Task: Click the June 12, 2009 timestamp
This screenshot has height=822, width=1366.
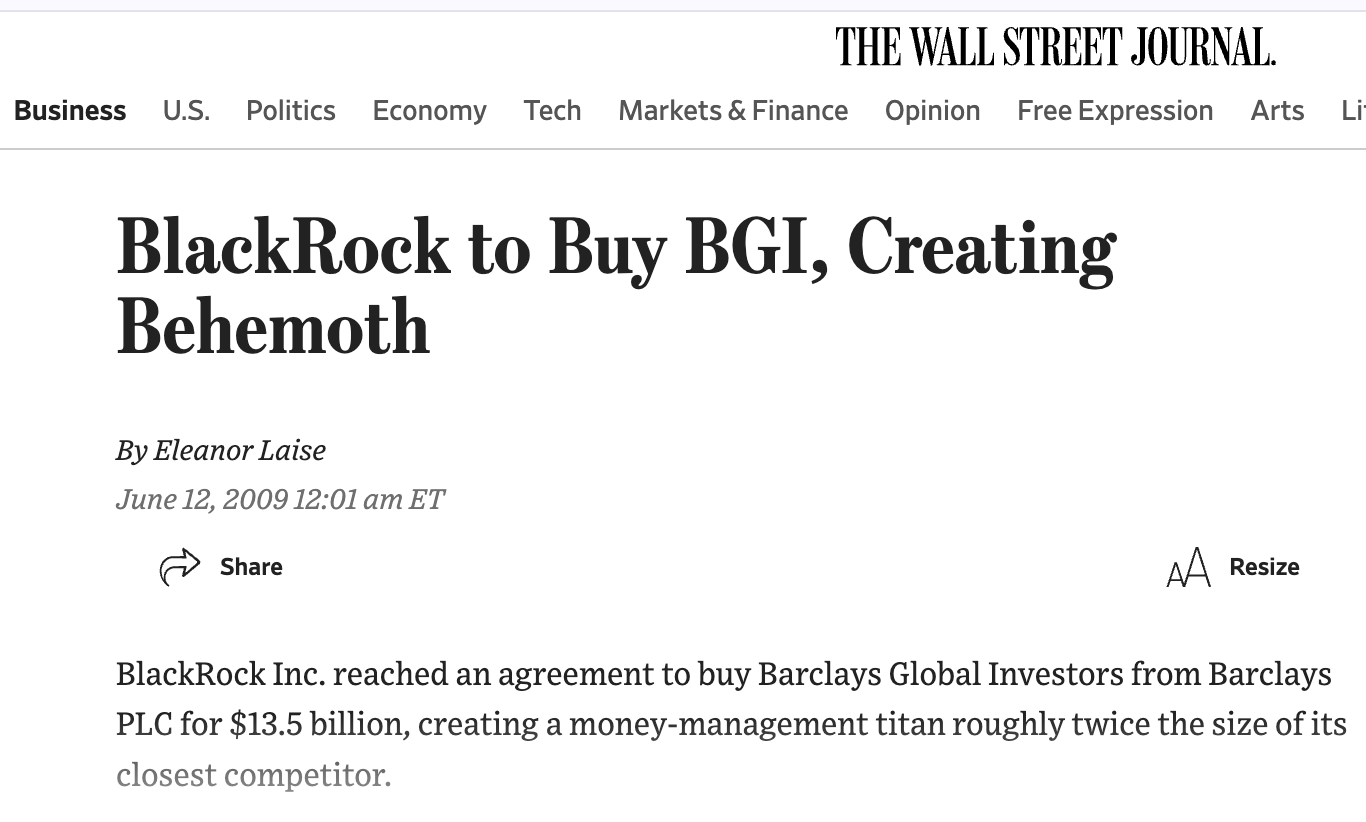Action: click(280, 498)
